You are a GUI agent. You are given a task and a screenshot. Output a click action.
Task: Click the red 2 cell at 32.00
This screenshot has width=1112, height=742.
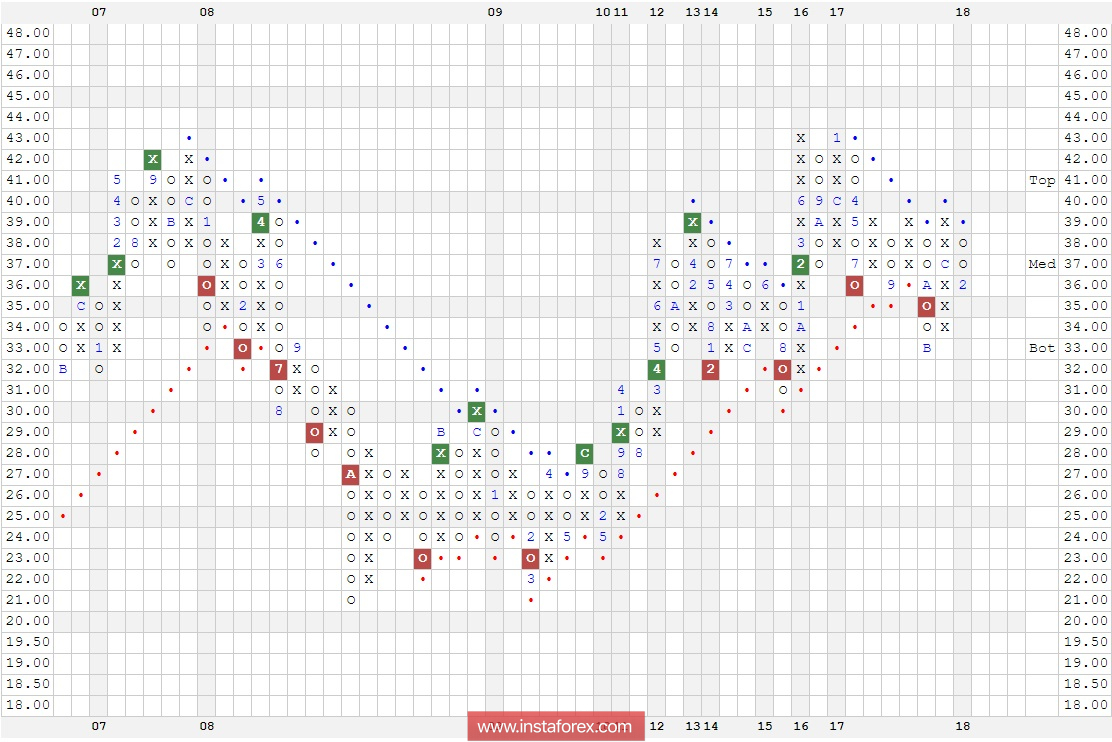[x=711, y=369]
